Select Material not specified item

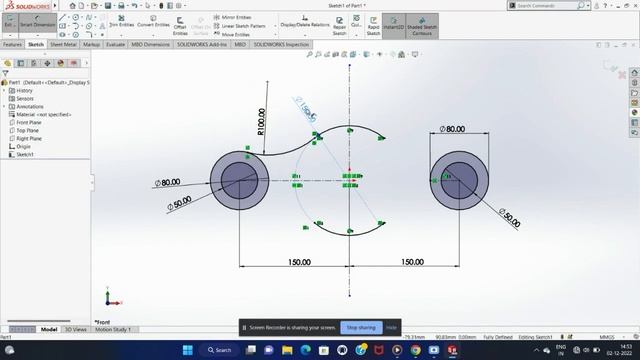coord(40,115)
